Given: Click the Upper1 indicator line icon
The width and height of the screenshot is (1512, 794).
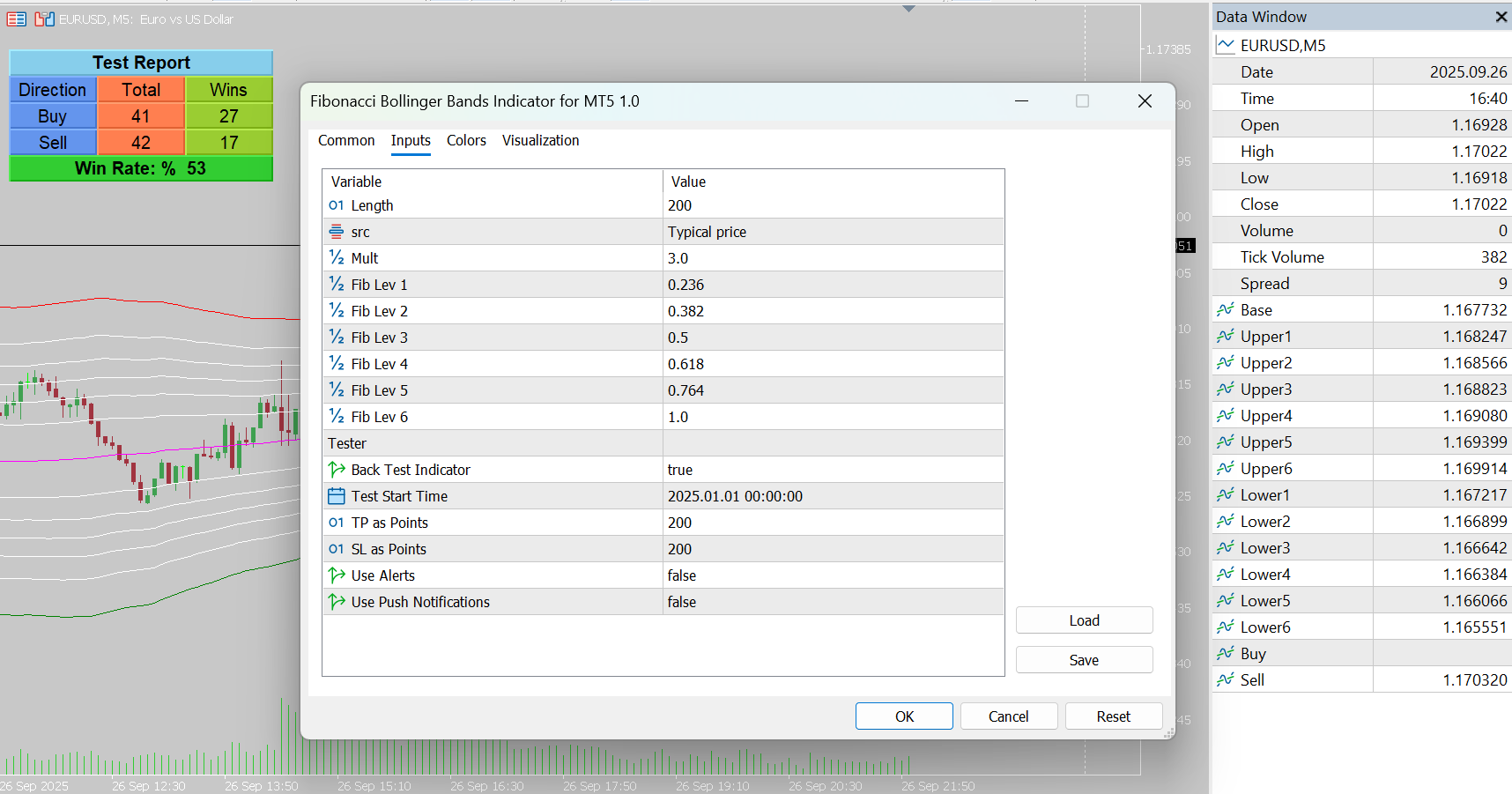Looking at the screenshot, I should coord(1226,336).
